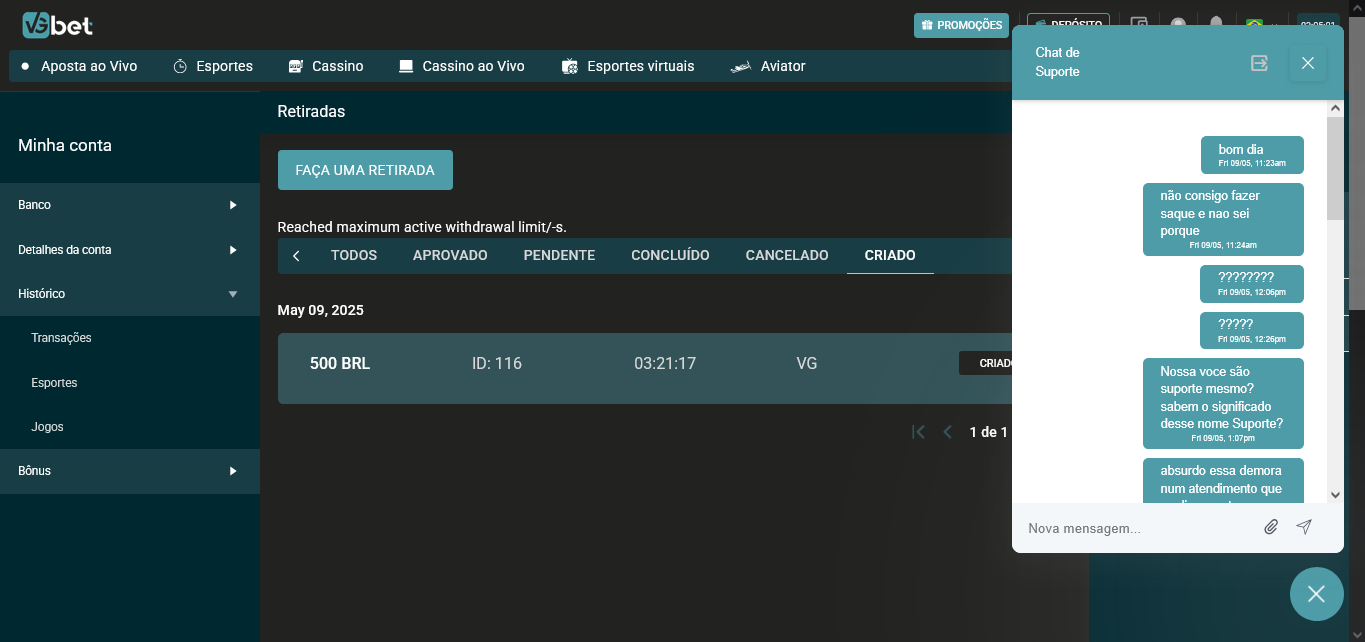Screen dimensions: 1365x642
Task: Go to first page of withdrawals list
Action: tap(918, 432)
